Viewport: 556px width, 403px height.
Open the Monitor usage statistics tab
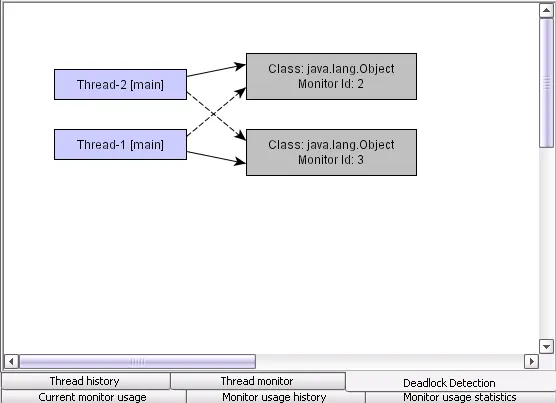(x=460, y=397)
